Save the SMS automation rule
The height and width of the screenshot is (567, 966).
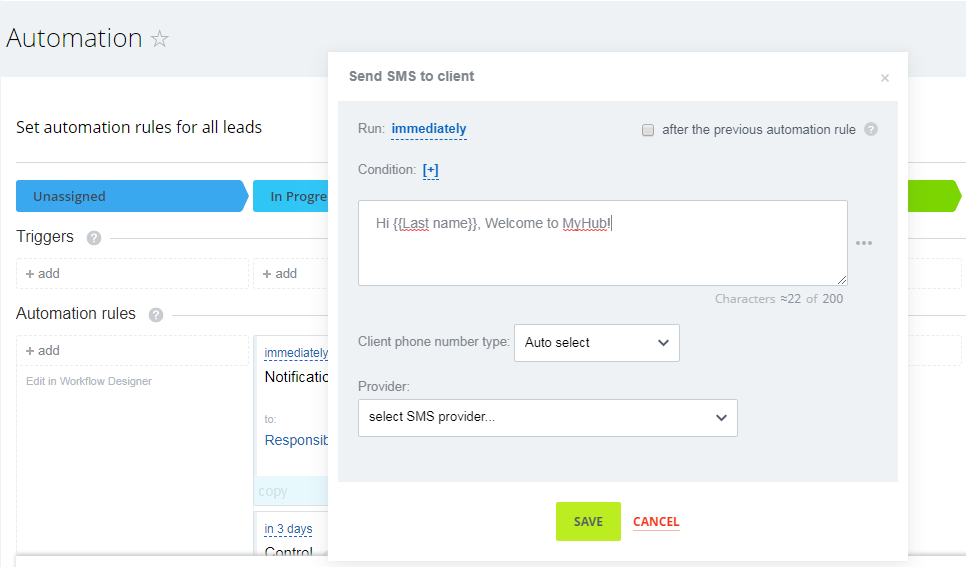[x=588, y=521]
